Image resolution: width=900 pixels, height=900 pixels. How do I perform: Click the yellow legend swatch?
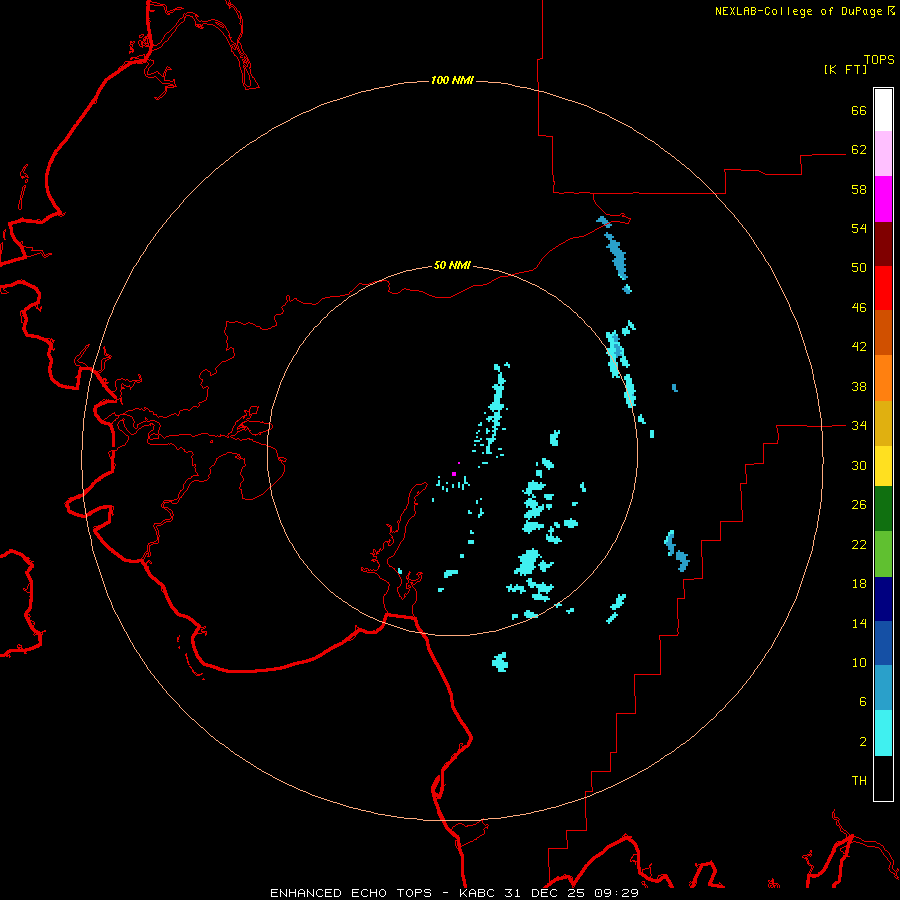(x=883, y=466)
